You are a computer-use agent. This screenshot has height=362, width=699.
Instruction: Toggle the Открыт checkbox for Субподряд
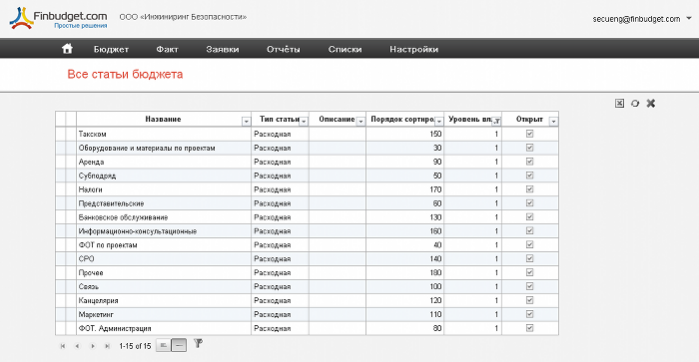pyautogui.click(x=530, y=175)
